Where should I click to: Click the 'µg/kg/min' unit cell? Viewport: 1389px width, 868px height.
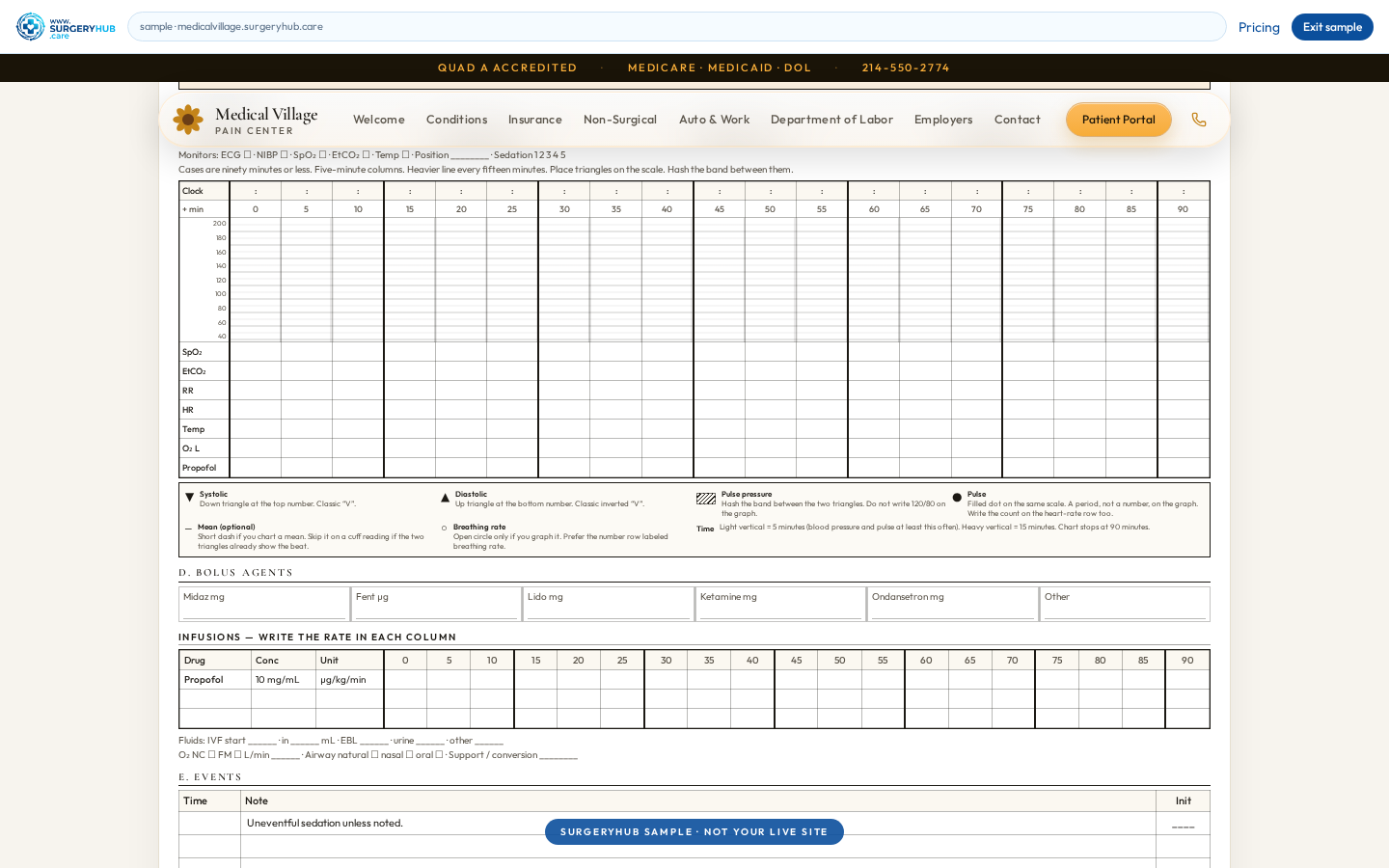tap(350, 680)
